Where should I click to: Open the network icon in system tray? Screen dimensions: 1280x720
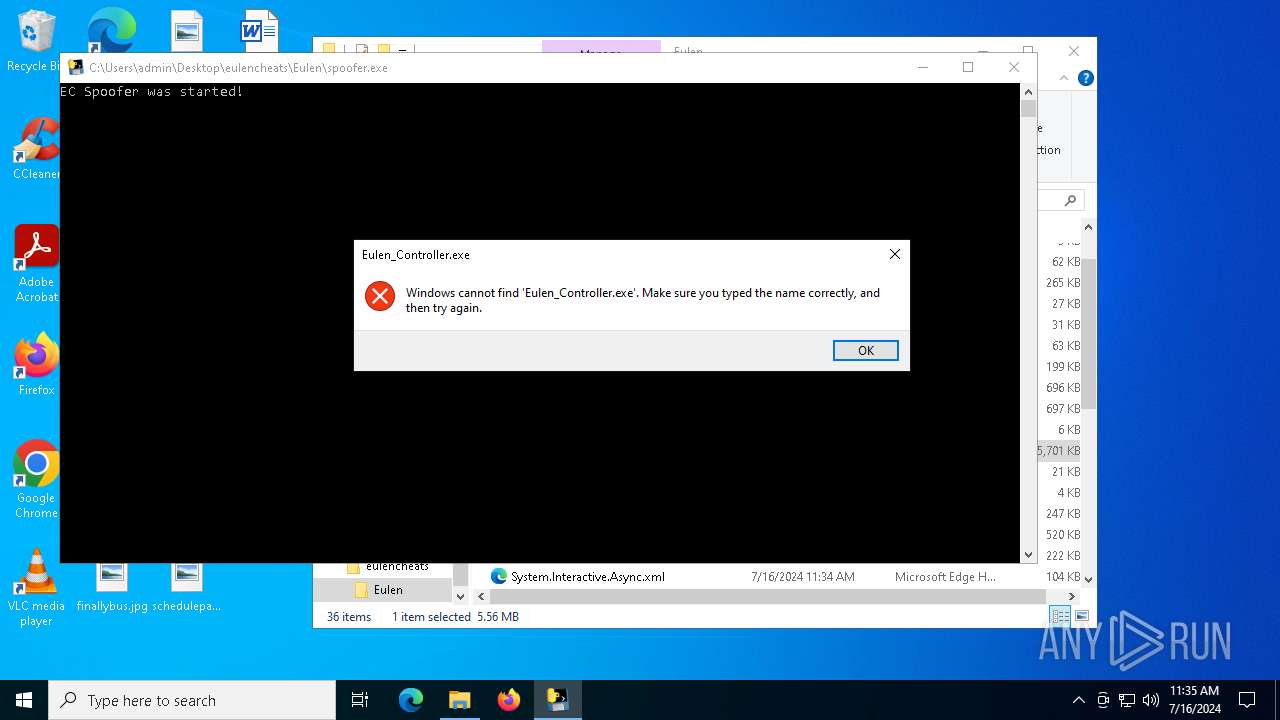coord(1127,700)
